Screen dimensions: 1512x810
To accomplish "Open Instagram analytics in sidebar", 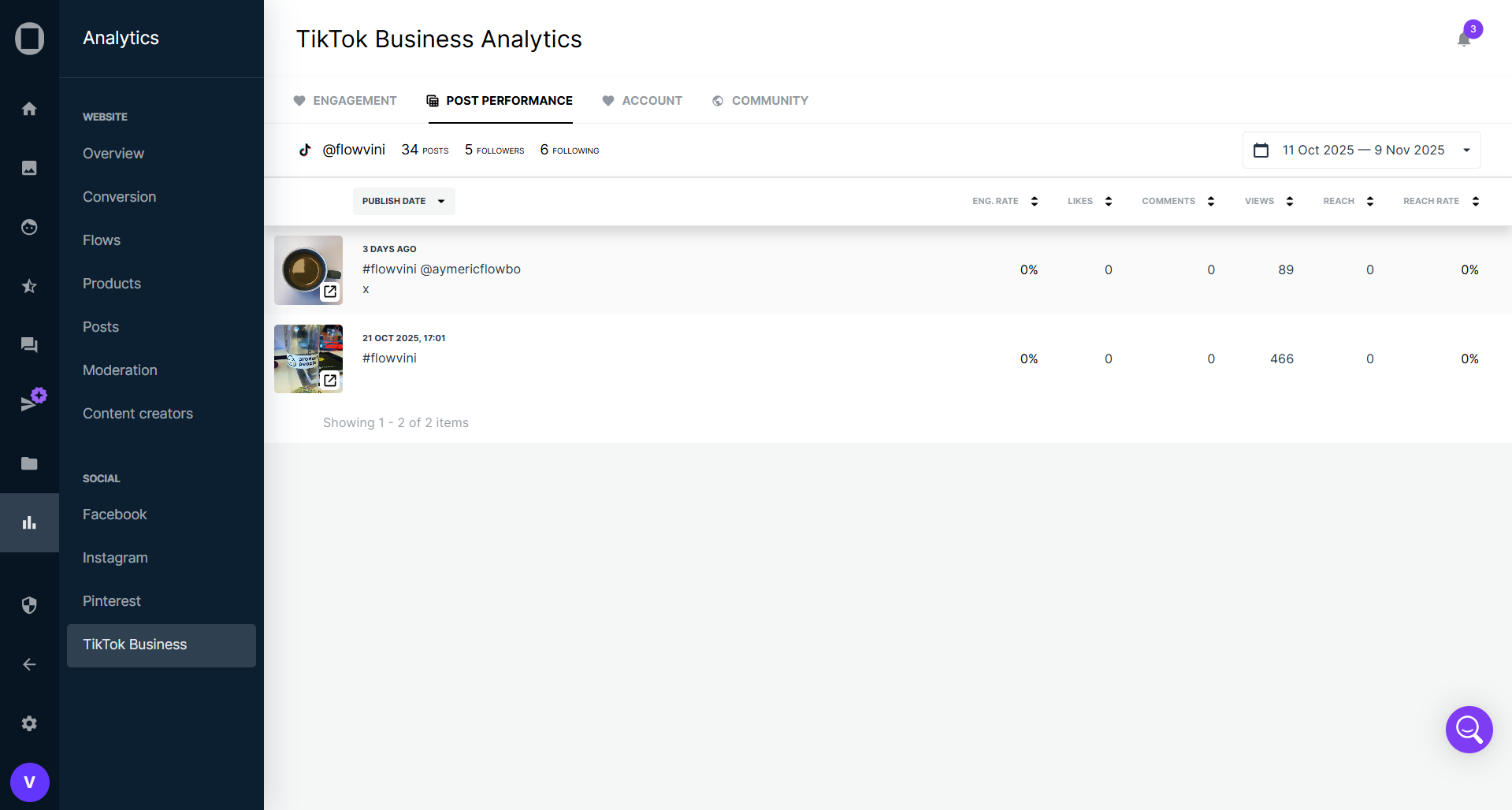I will [115, 558].
